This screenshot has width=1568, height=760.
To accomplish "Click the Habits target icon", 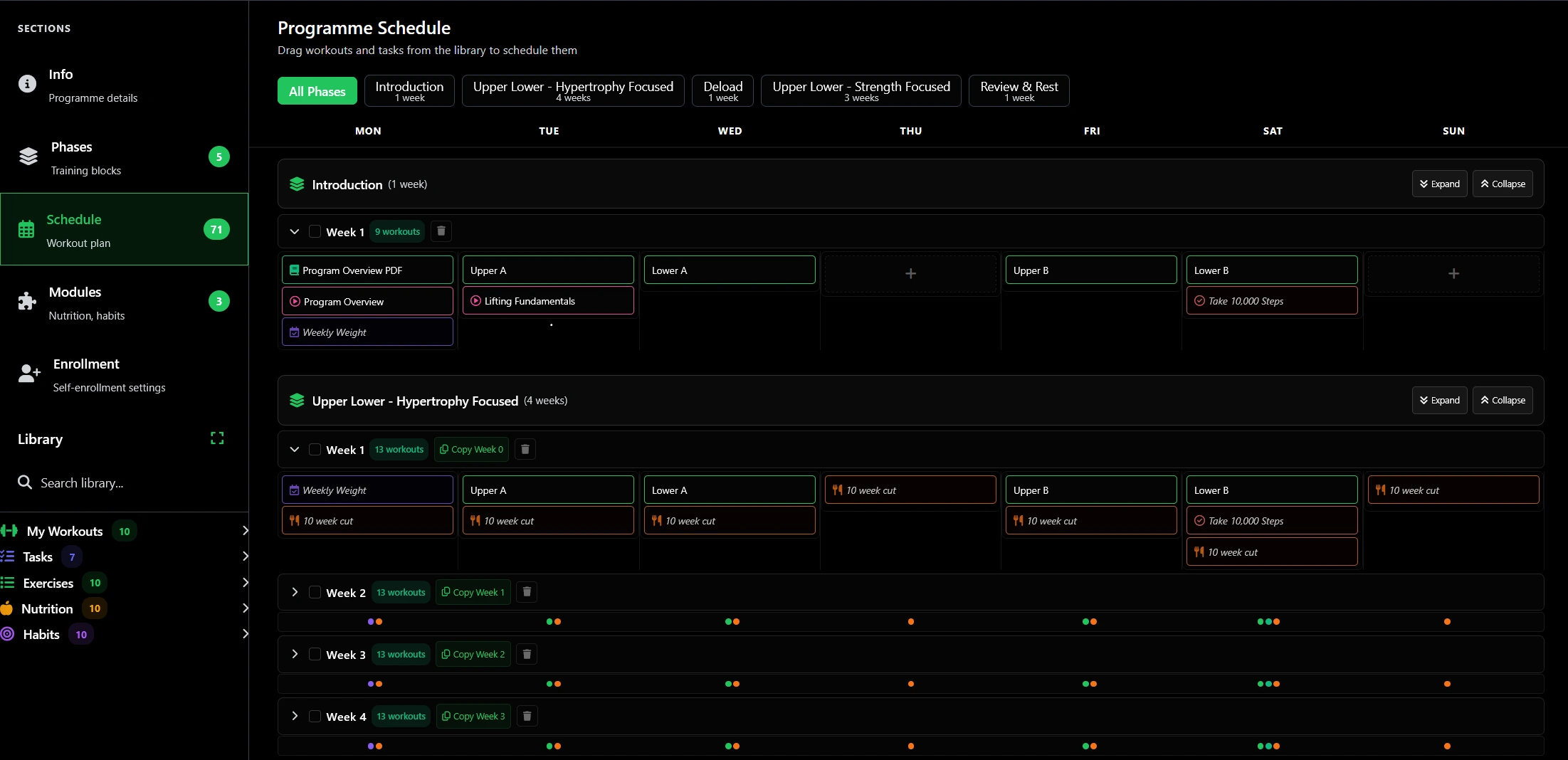I will 8,634.
